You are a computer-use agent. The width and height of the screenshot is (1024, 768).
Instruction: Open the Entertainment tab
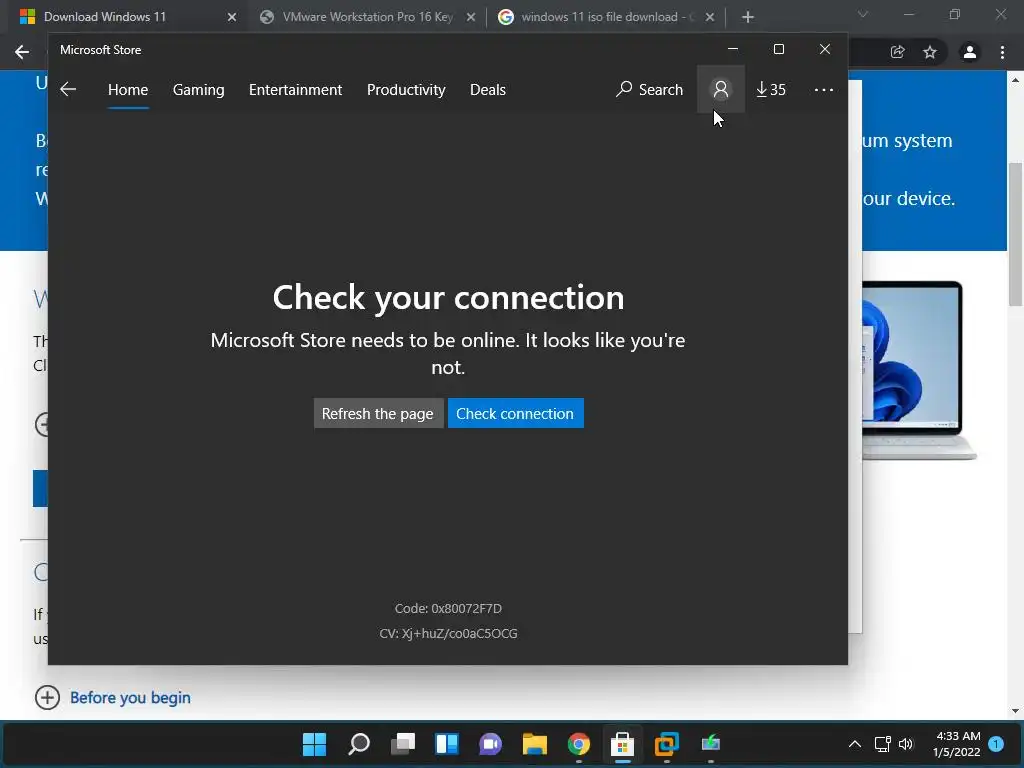coord(295,89)
